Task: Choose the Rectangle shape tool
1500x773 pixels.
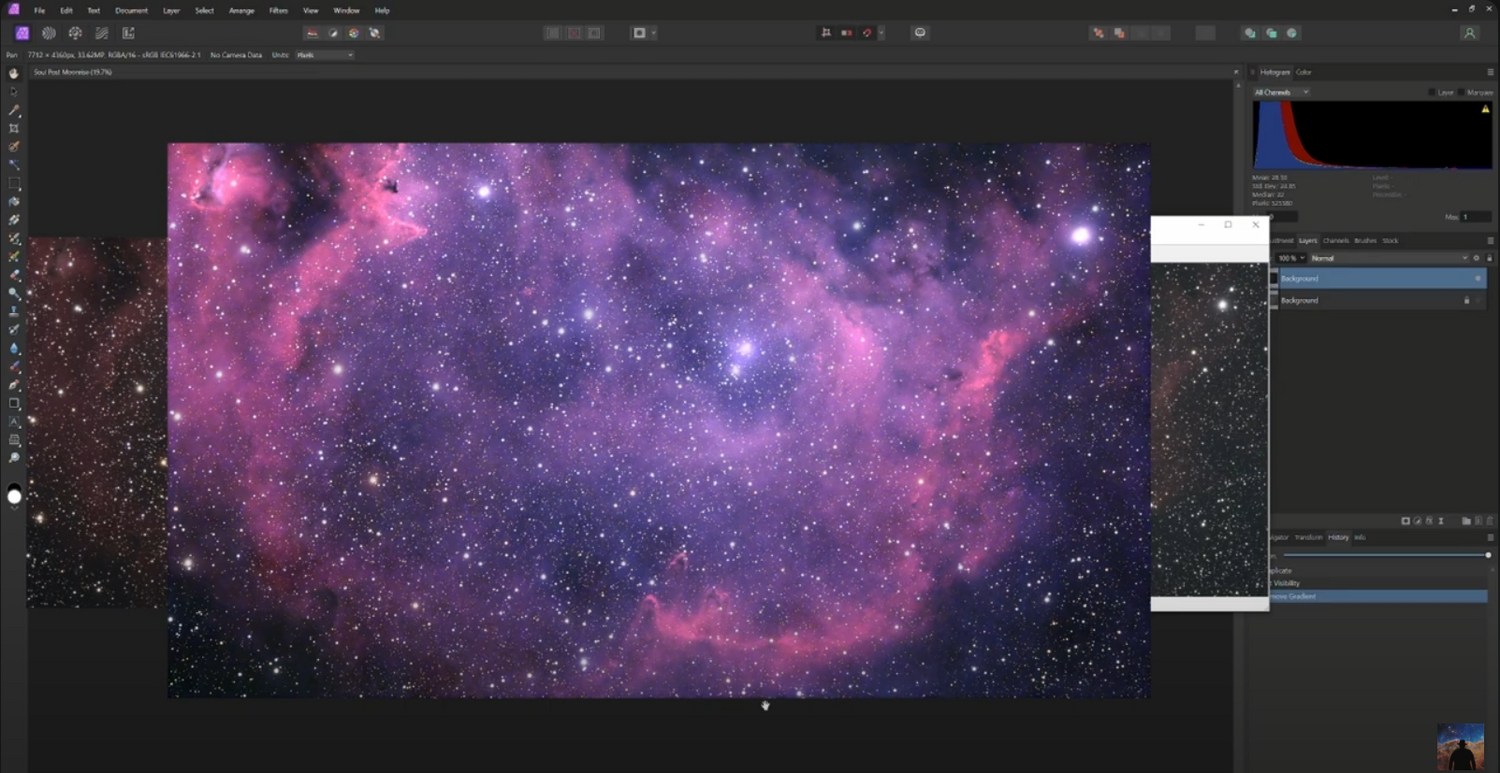Action: point(14,403)
